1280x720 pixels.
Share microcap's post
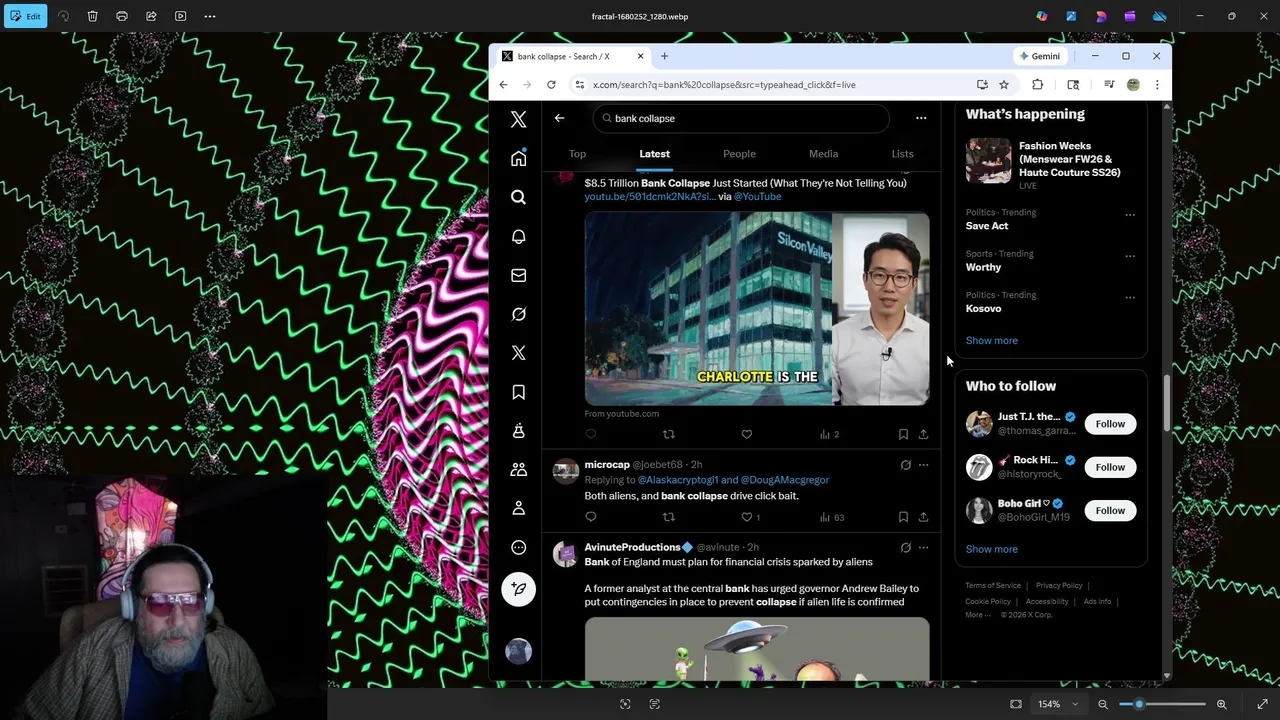[923, 517]
